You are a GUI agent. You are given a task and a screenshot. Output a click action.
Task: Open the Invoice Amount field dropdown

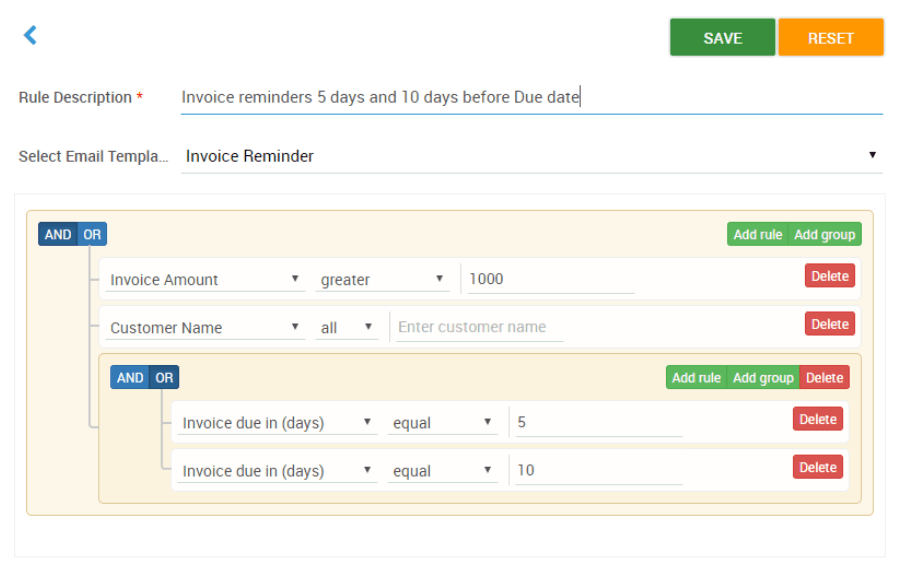tap(205, 280)
